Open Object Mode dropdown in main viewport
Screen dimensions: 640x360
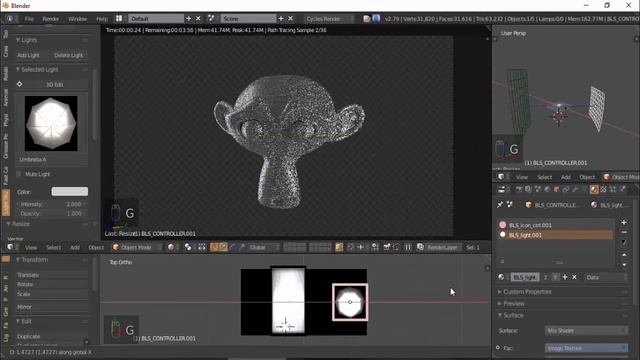point(136,247)
